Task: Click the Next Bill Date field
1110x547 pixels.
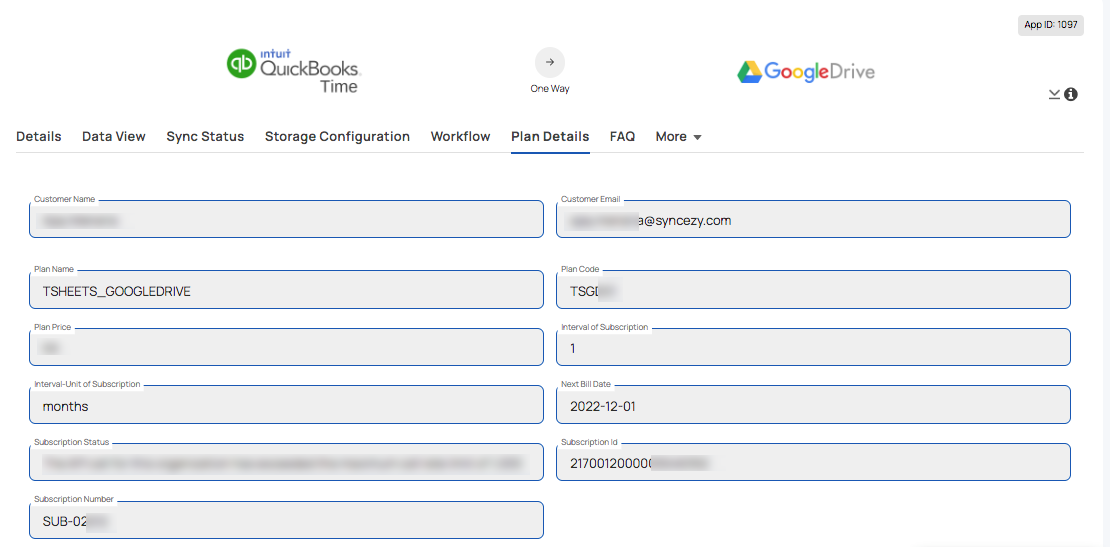Action: click(813, 405)
